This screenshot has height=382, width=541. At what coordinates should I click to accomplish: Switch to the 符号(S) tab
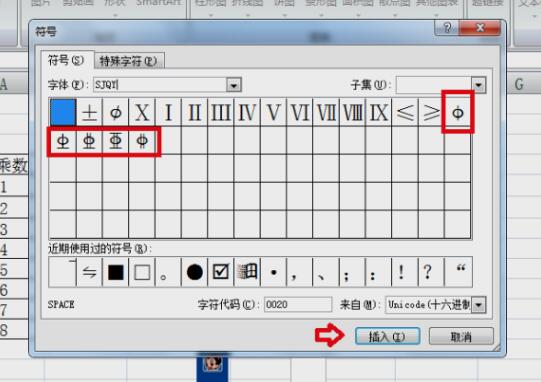coord(67,60)
